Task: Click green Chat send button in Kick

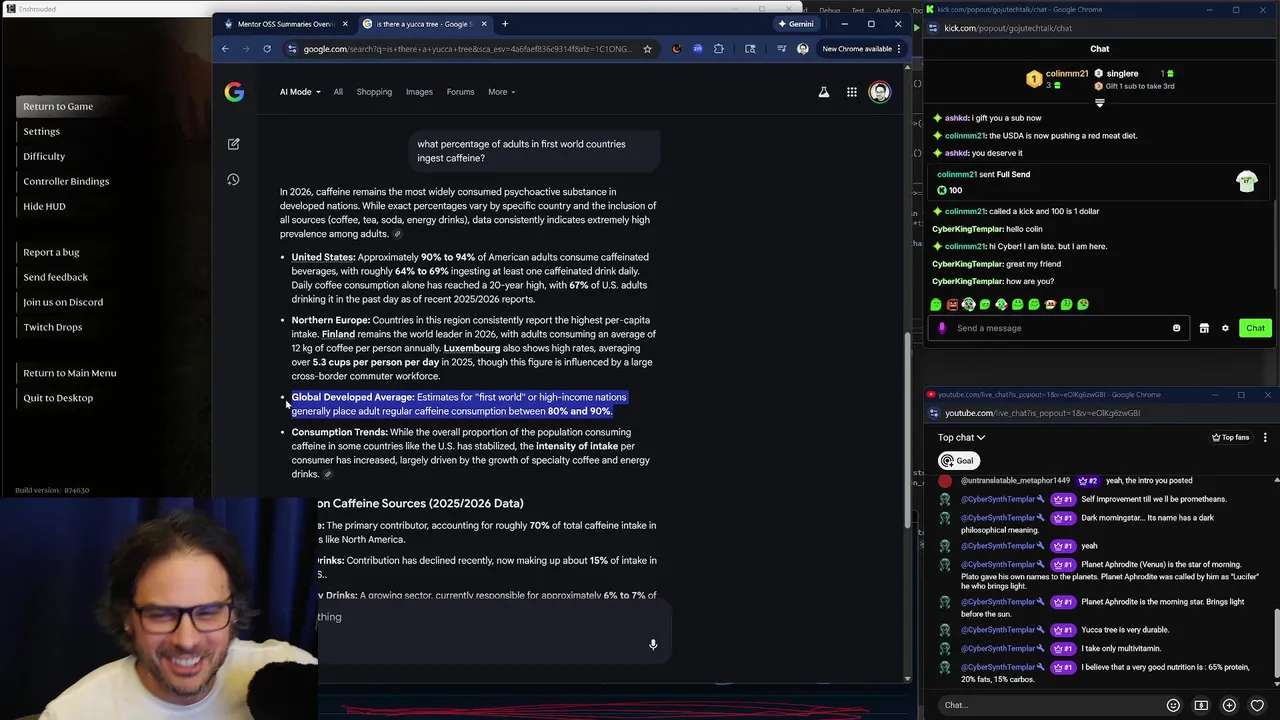Action: click(x=1255, y=328)
